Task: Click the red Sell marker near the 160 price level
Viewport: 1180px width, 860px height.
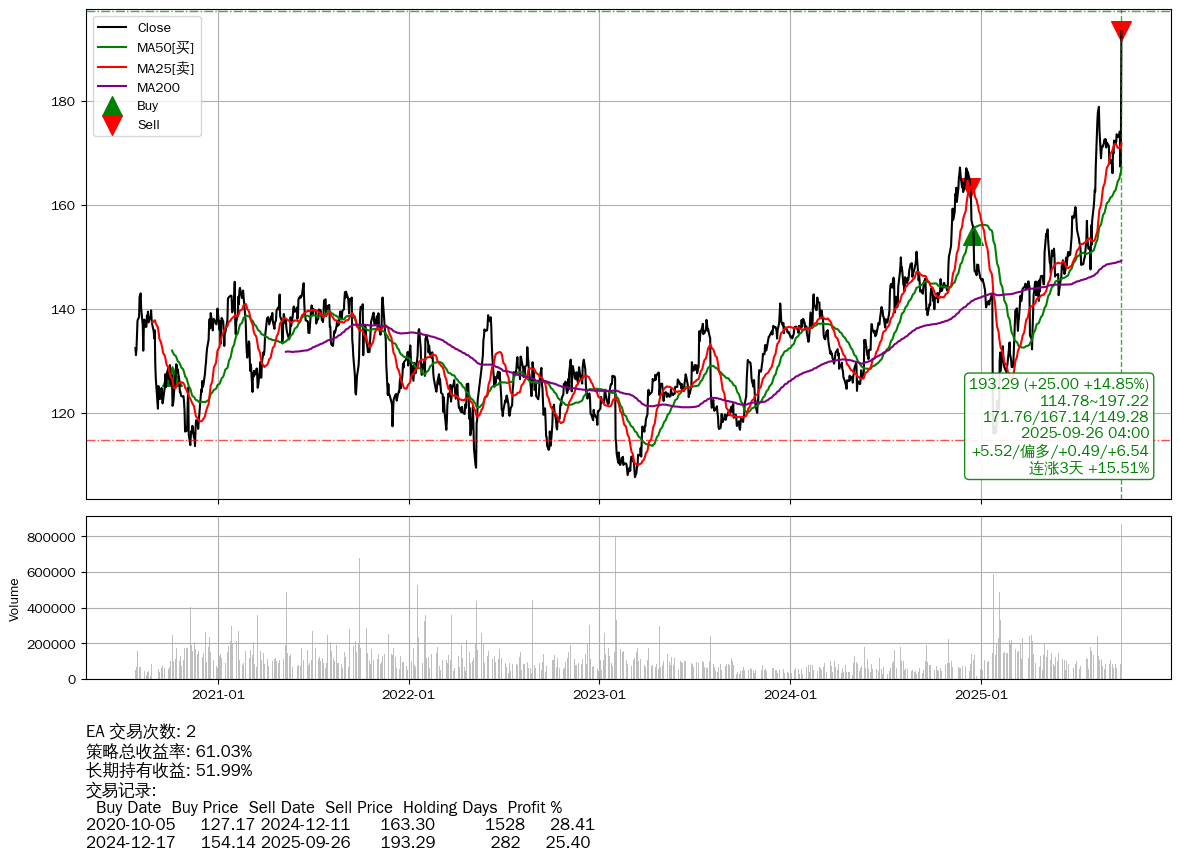Action: (x=969, y=187)
